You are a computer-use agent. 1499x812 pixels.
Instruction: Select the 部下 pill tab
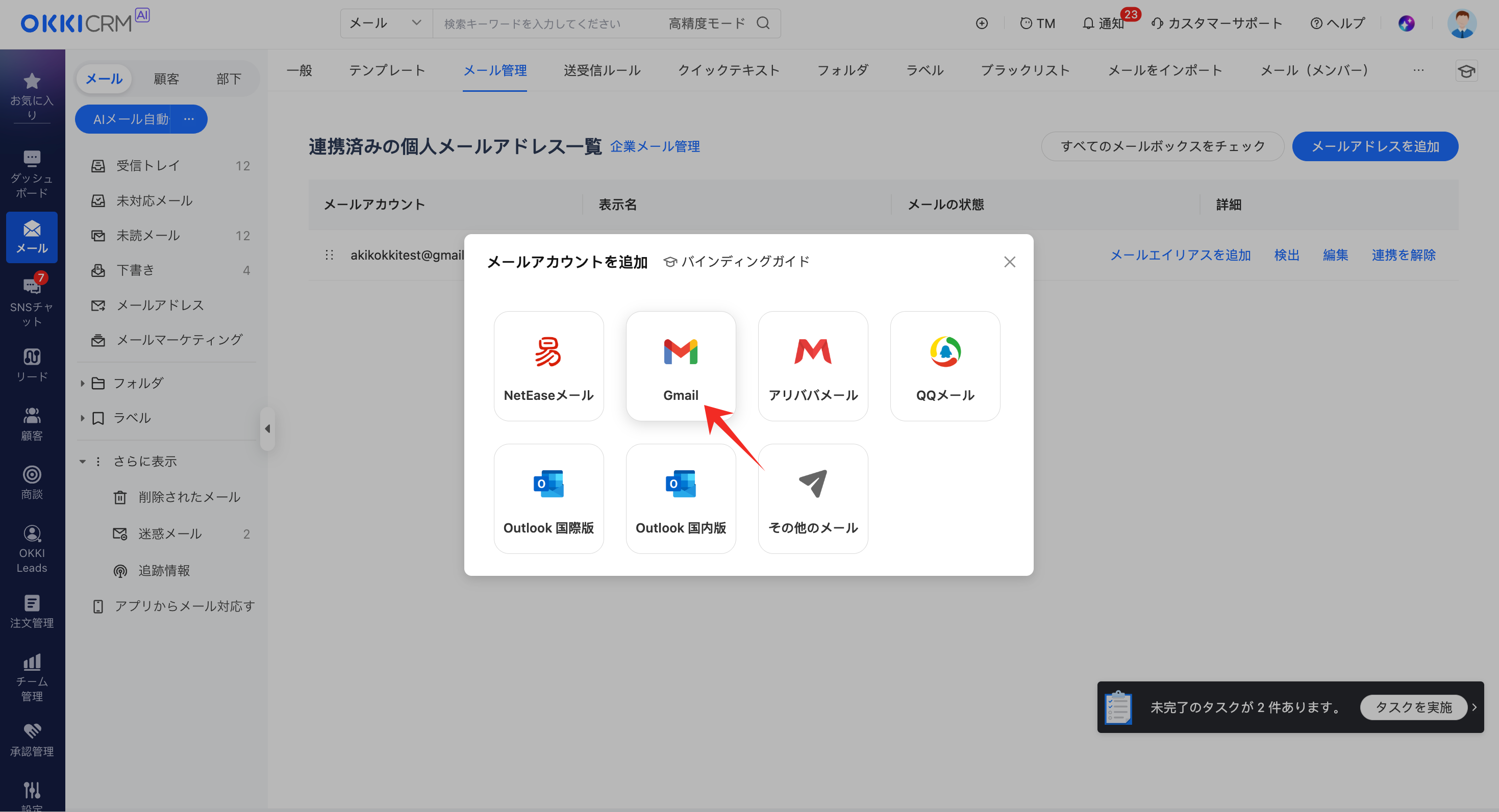pos(229,79)
